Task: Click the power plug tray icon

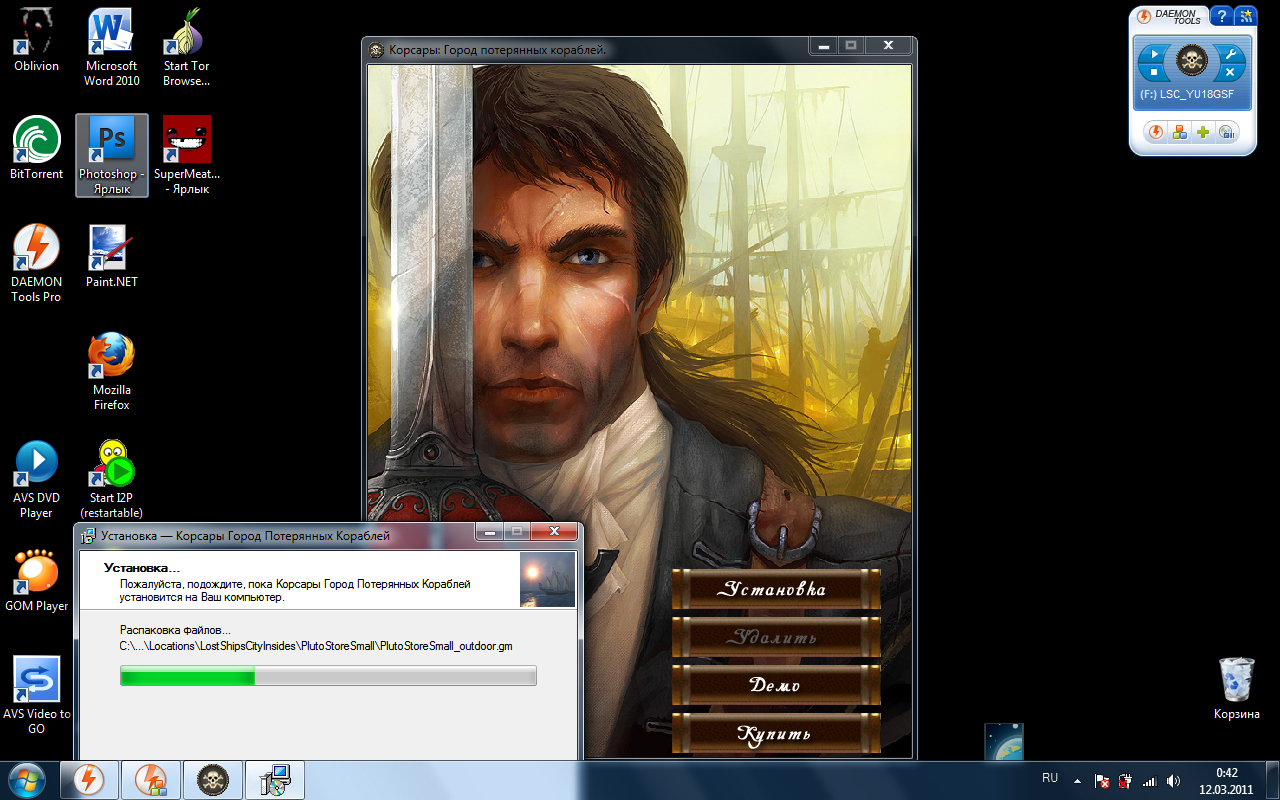Action: click(1125, 781)
